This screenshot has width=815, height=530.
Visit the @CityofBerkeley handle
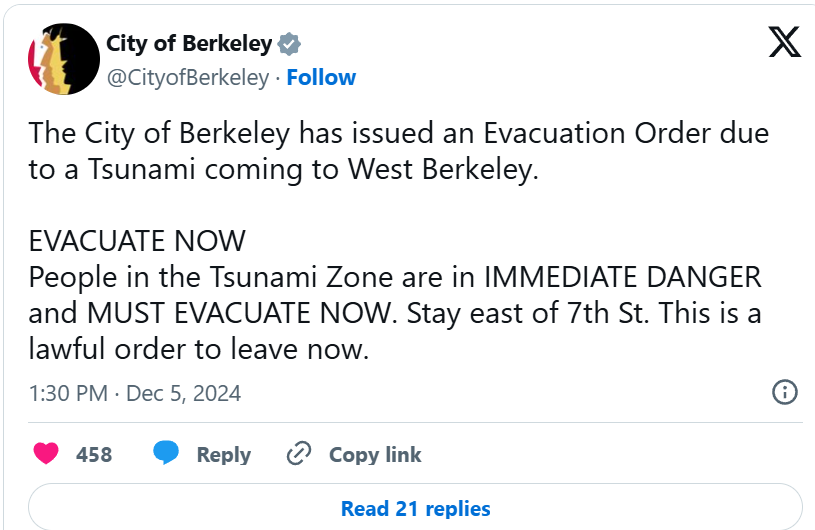tap(188, 78)
